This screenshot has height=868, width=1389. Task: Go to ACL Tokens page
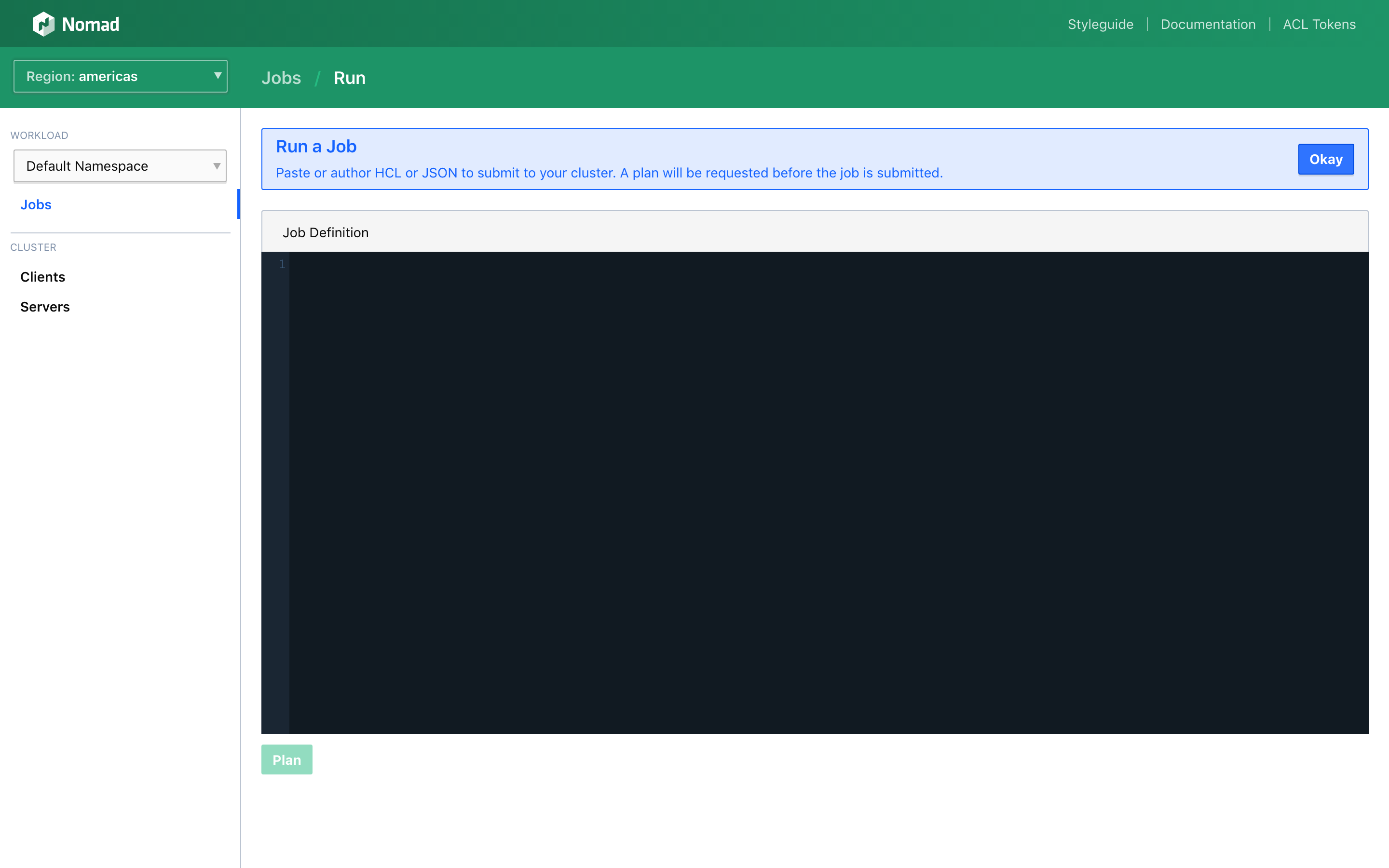tap(1319, 24)
